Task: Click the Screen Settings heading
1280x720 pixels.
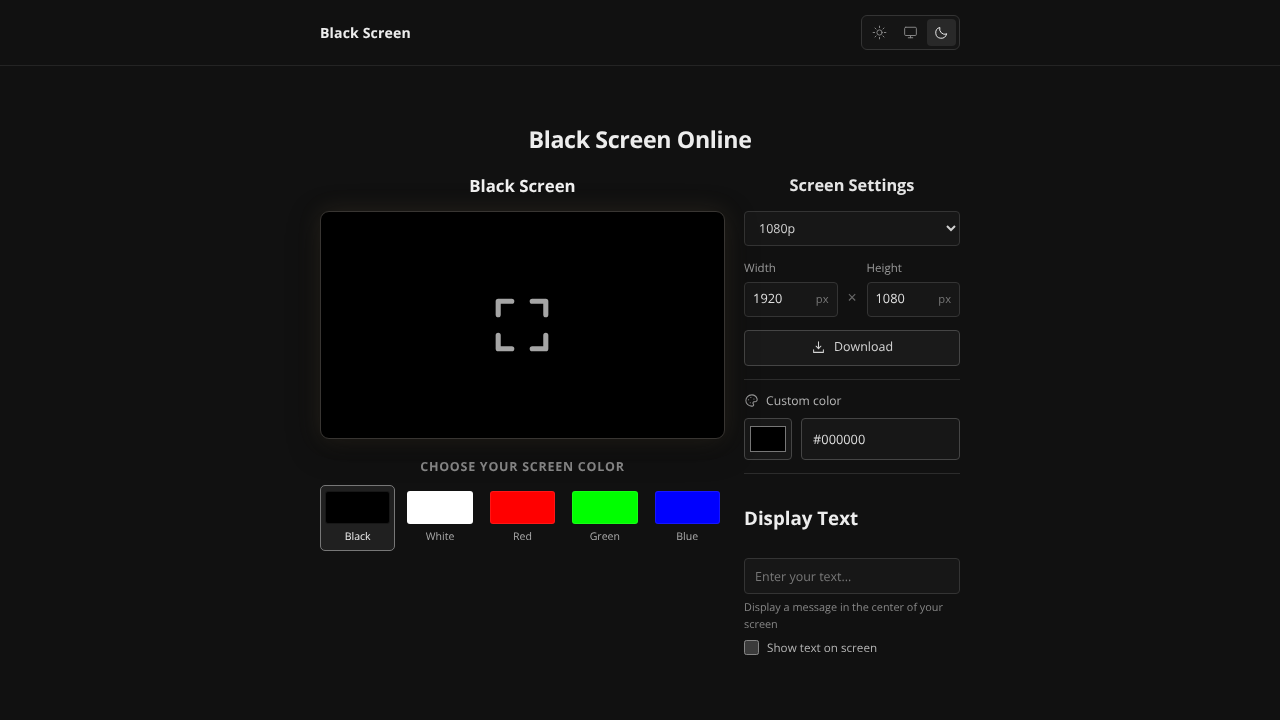Action: (x=852, y=185)
